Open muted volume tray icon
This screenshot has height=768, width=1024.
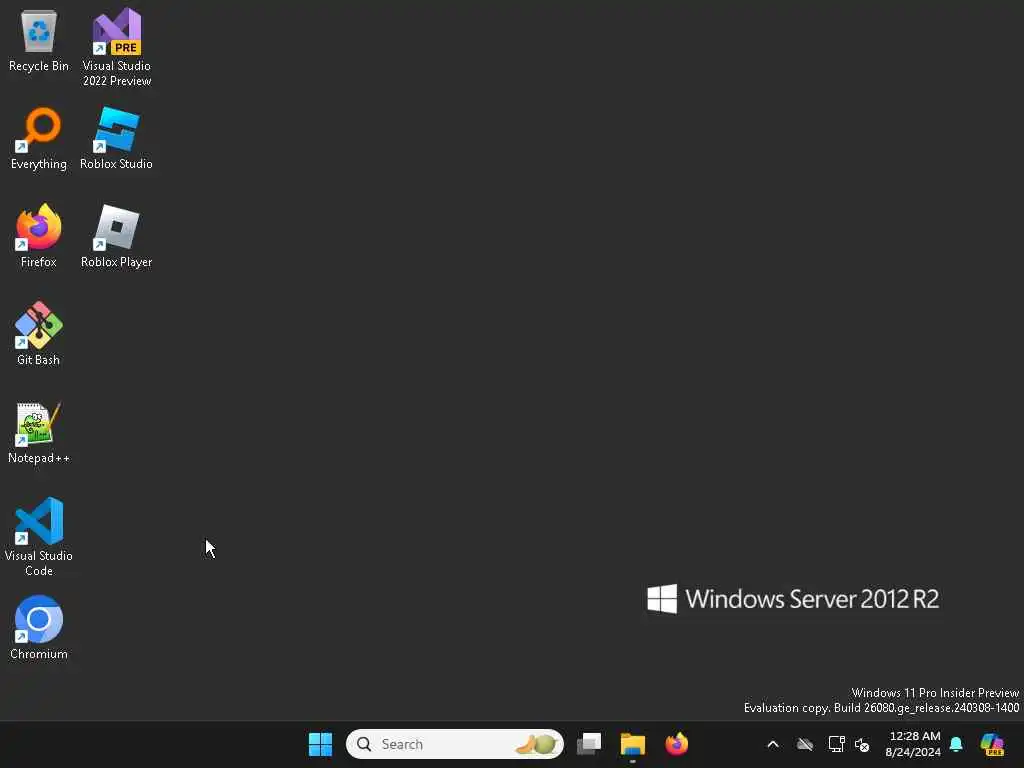pyautogui.click(x=862, y=744)
